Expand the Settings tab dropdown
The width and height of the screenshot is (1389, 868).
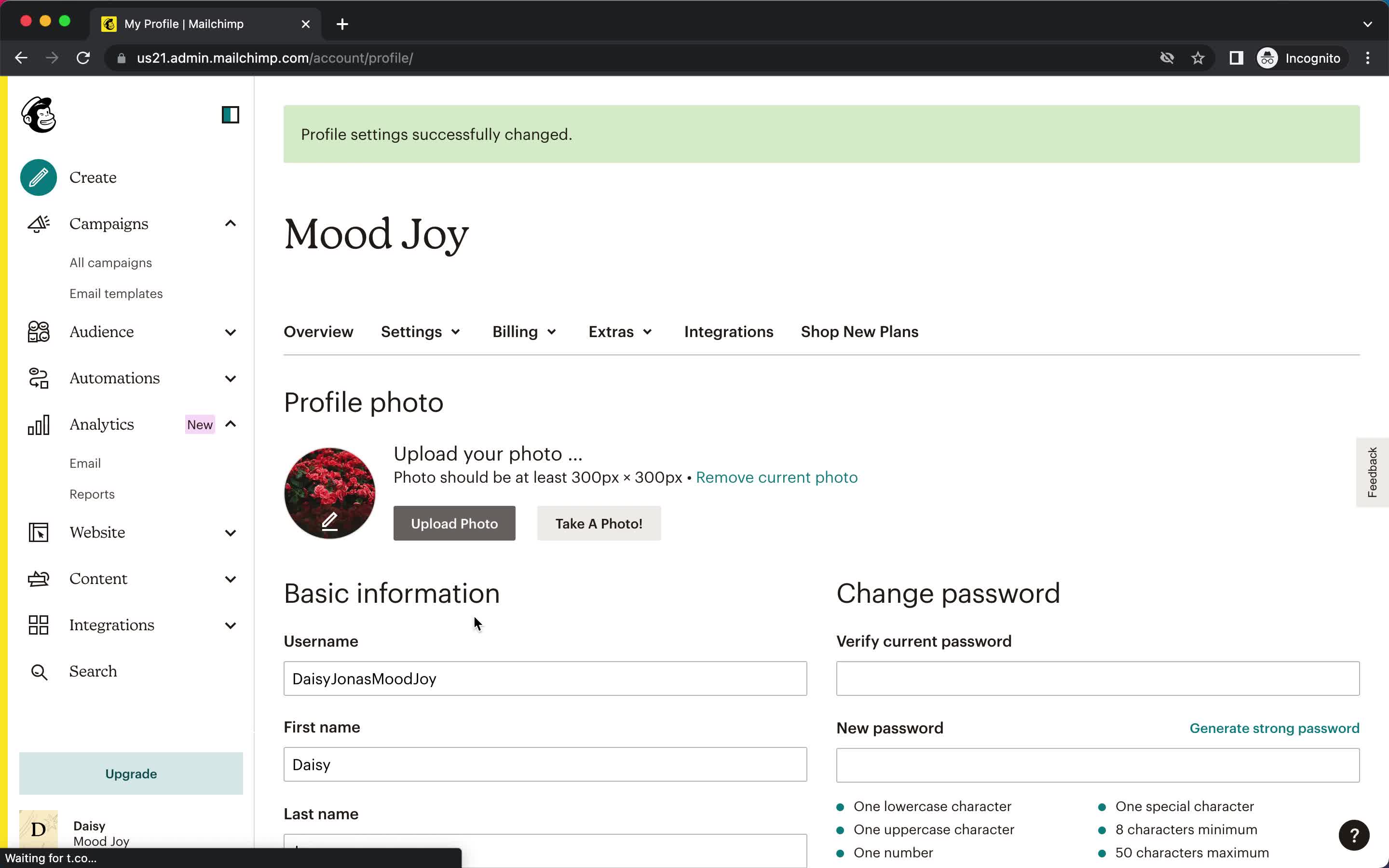420,331
